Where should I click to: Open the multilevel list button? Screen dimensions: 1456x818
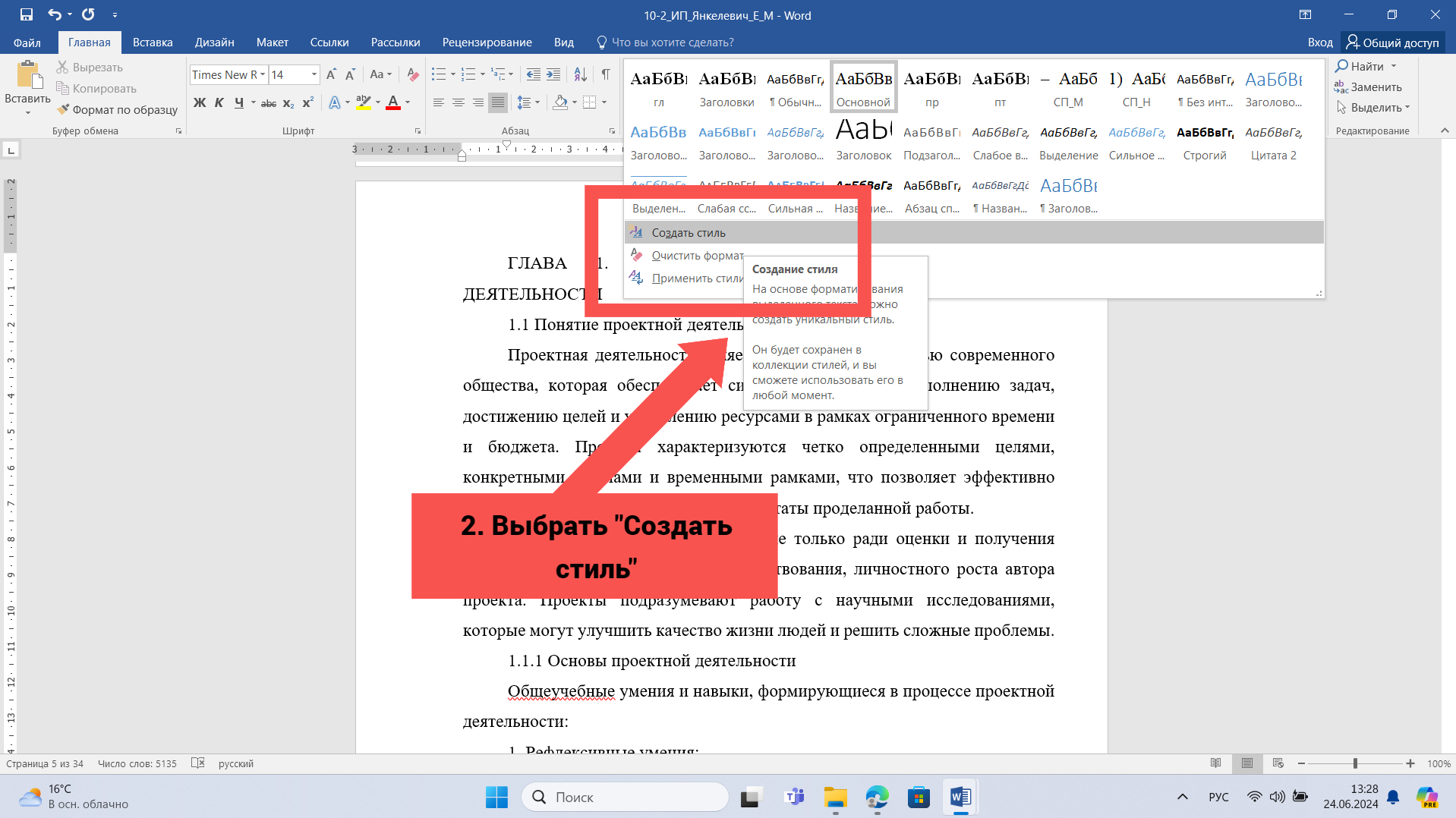498,74
